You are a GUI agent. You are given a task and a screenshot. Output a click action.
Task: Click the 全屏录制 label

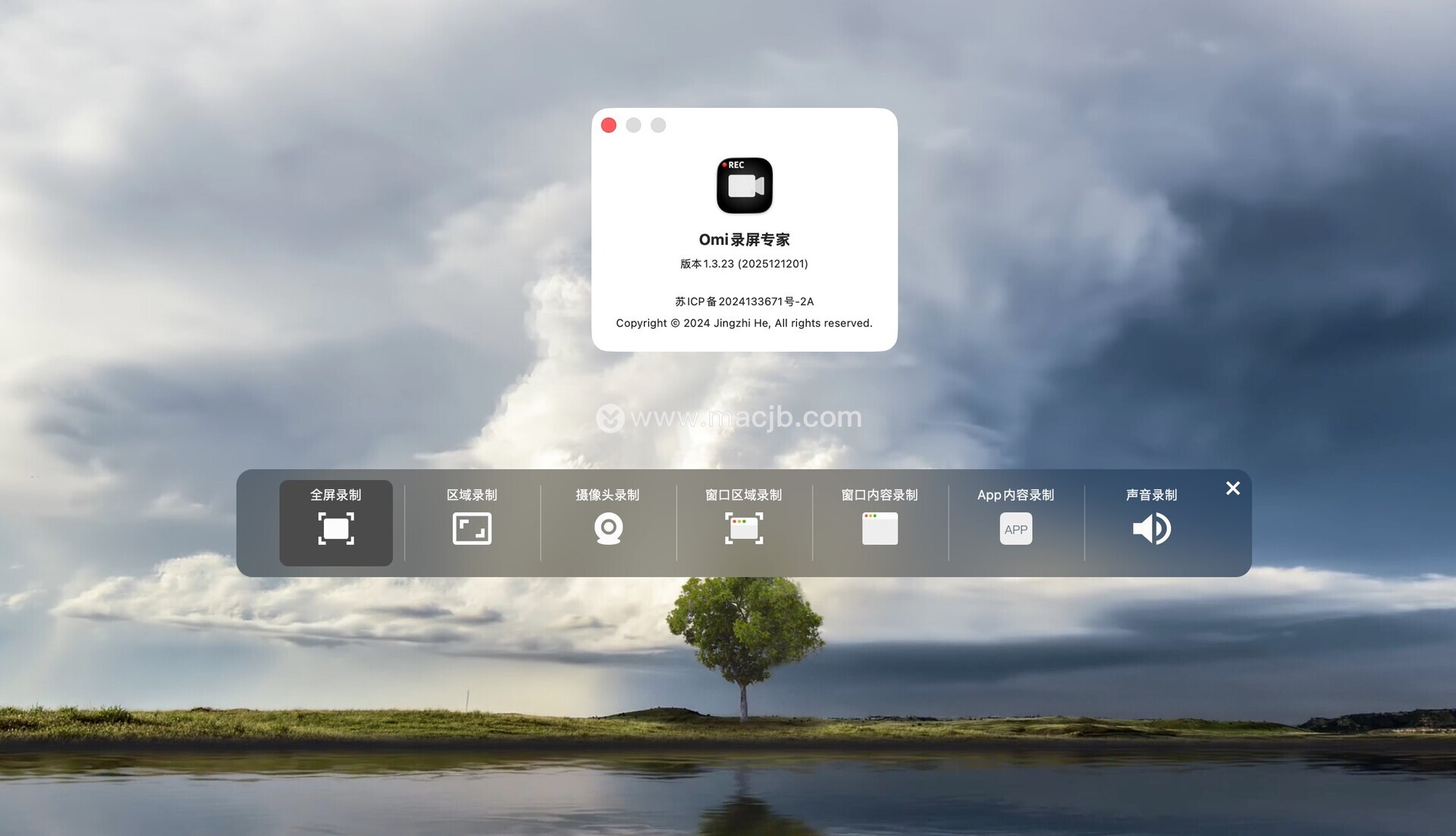(x=336, y=495)
